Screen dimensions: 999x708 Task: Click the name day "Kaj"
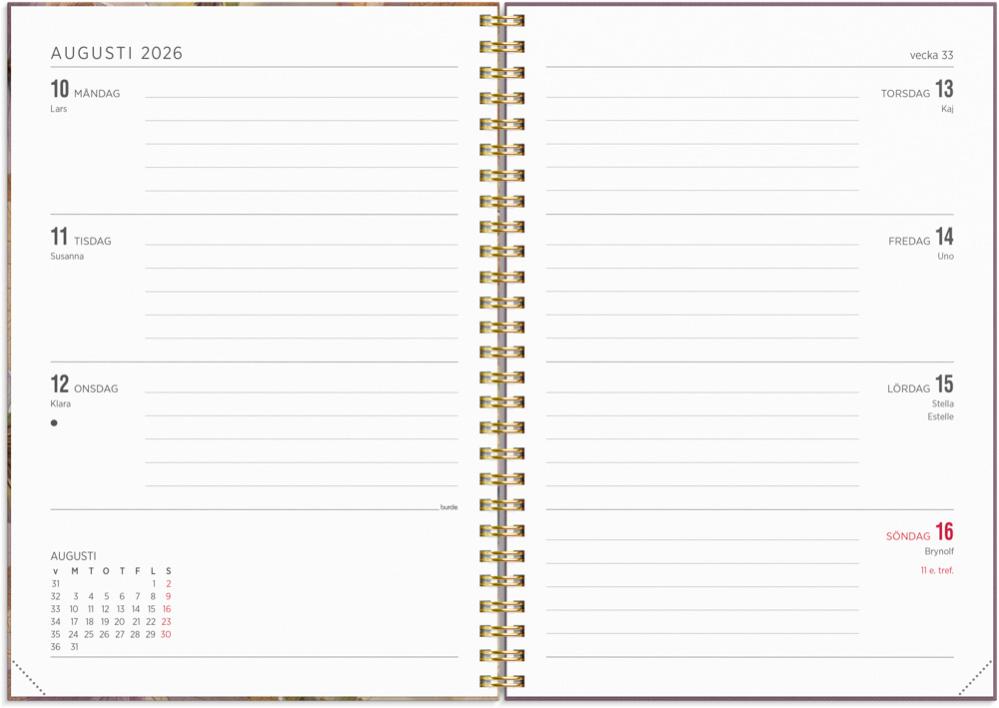[x=947, y=109]
